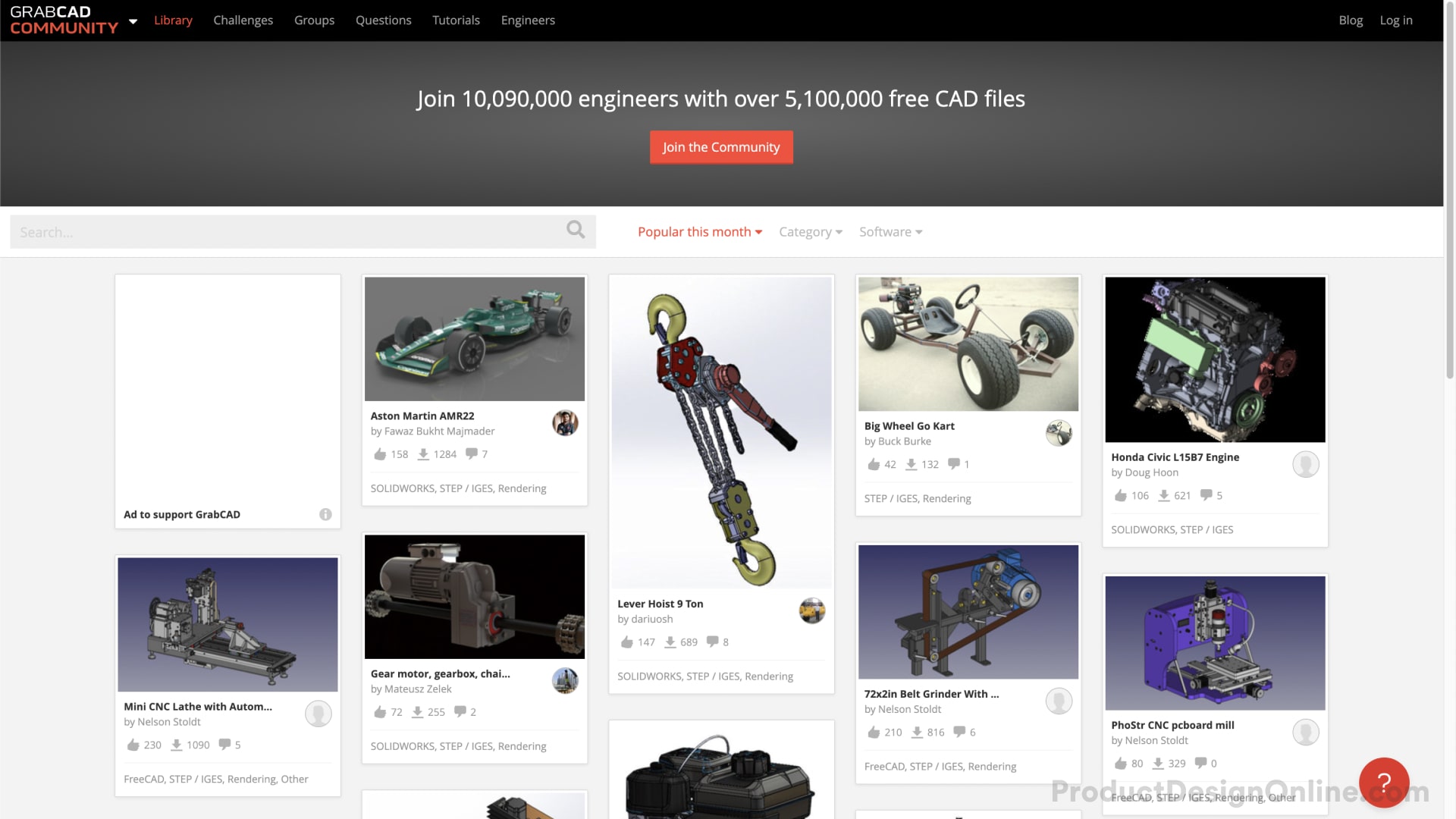The width and height of the screenshot is (1456, 819).
Task: Click the Join the Community button
Action: (721, 147)
